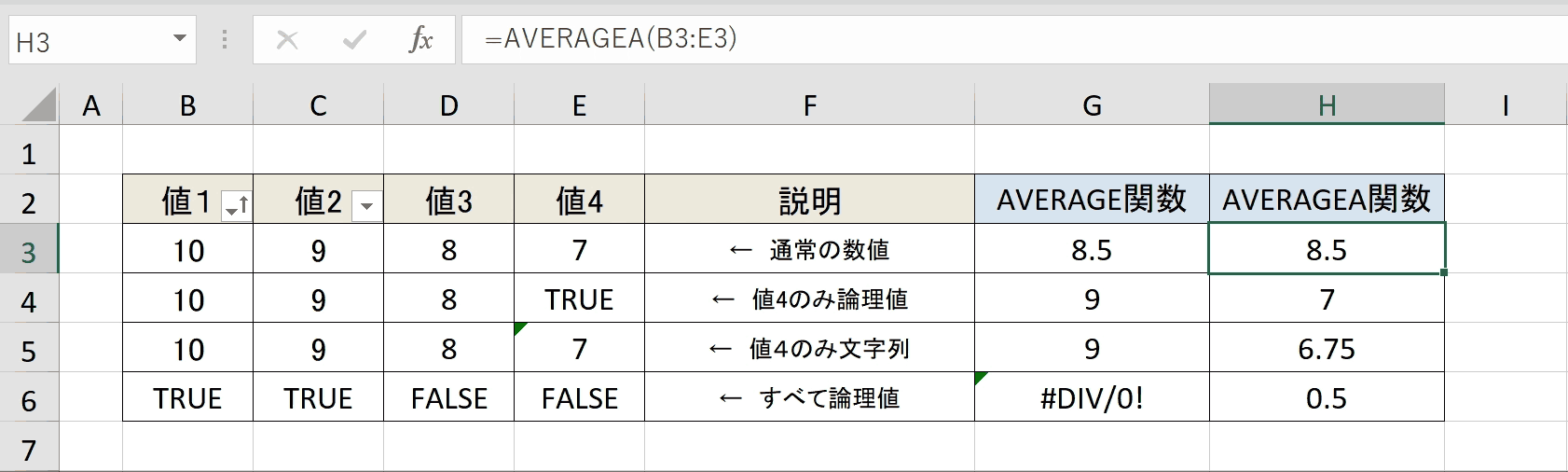This screenshot has height=472, width=1568.
Task: Select row 3 header
Action: tap(29, 252)
